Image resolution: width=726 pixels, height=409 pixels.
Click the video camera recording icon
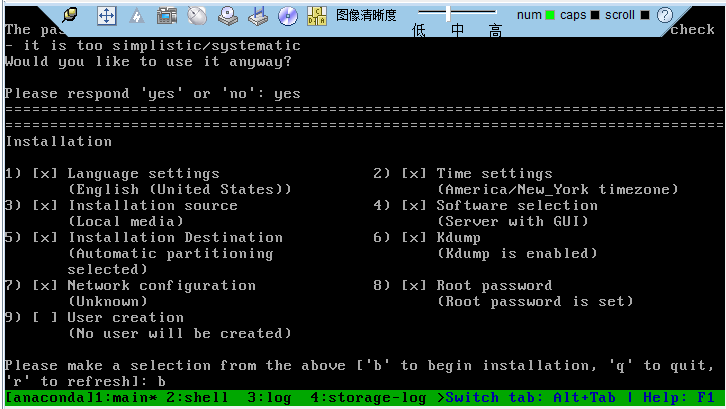[x=167, y=15]
